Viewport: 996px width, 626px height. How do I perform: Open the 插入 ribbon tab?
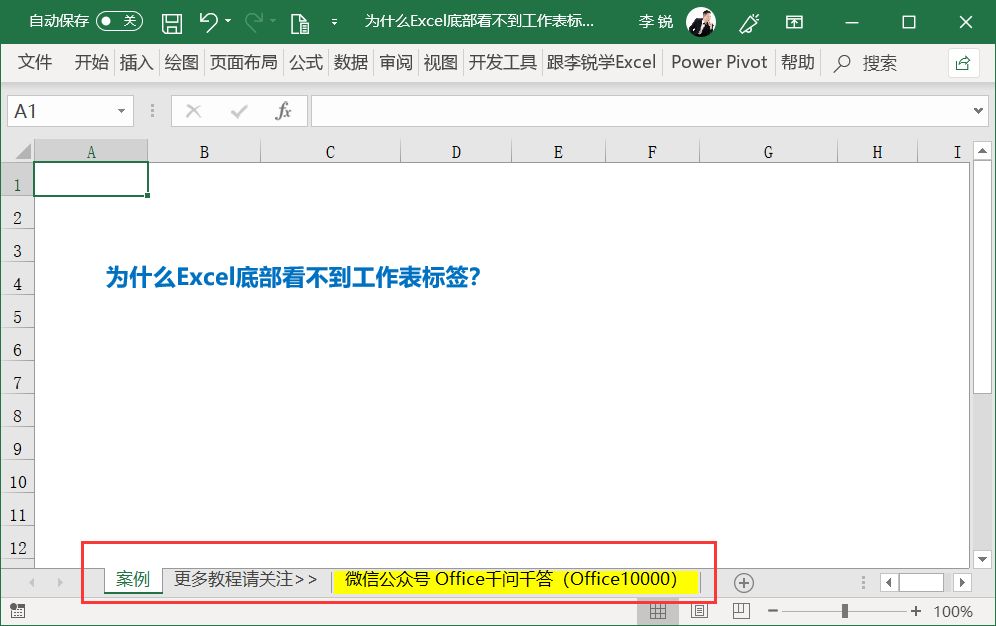(136, 62)
